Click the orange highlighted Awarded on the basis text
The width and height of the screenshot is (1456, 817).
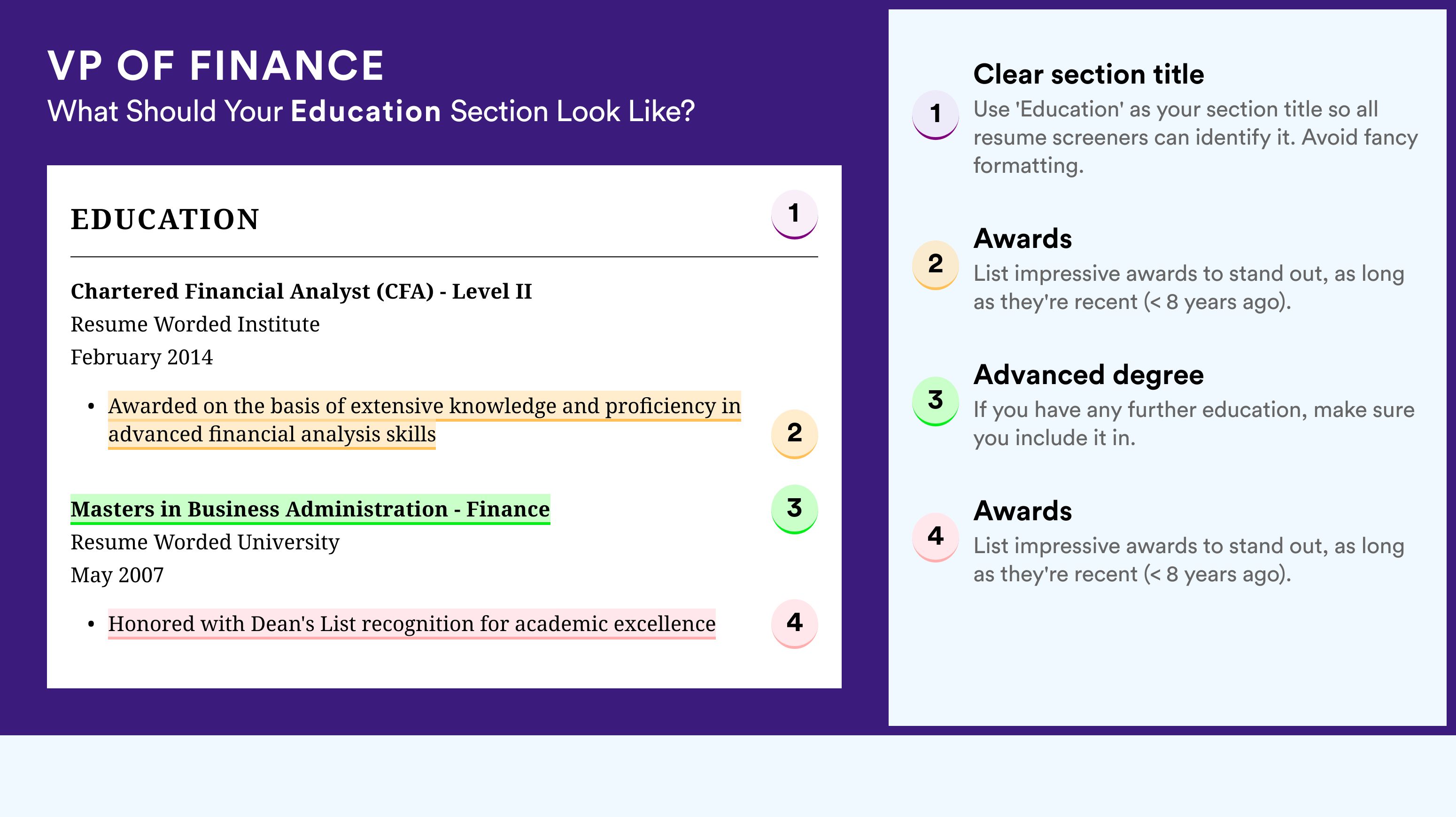click(424, 420)
